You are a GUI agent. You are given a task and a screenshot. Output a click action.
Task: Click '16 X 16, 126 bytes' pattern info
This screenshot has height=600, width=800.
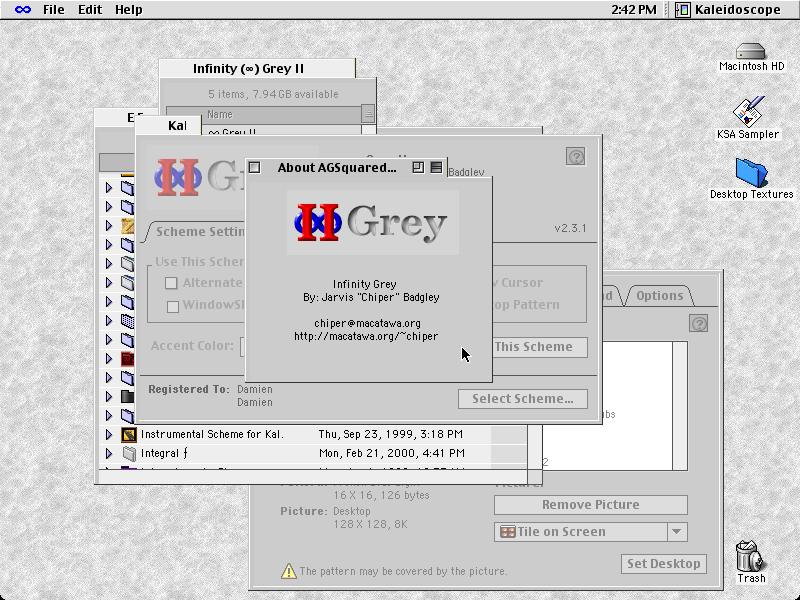point(381,495)
